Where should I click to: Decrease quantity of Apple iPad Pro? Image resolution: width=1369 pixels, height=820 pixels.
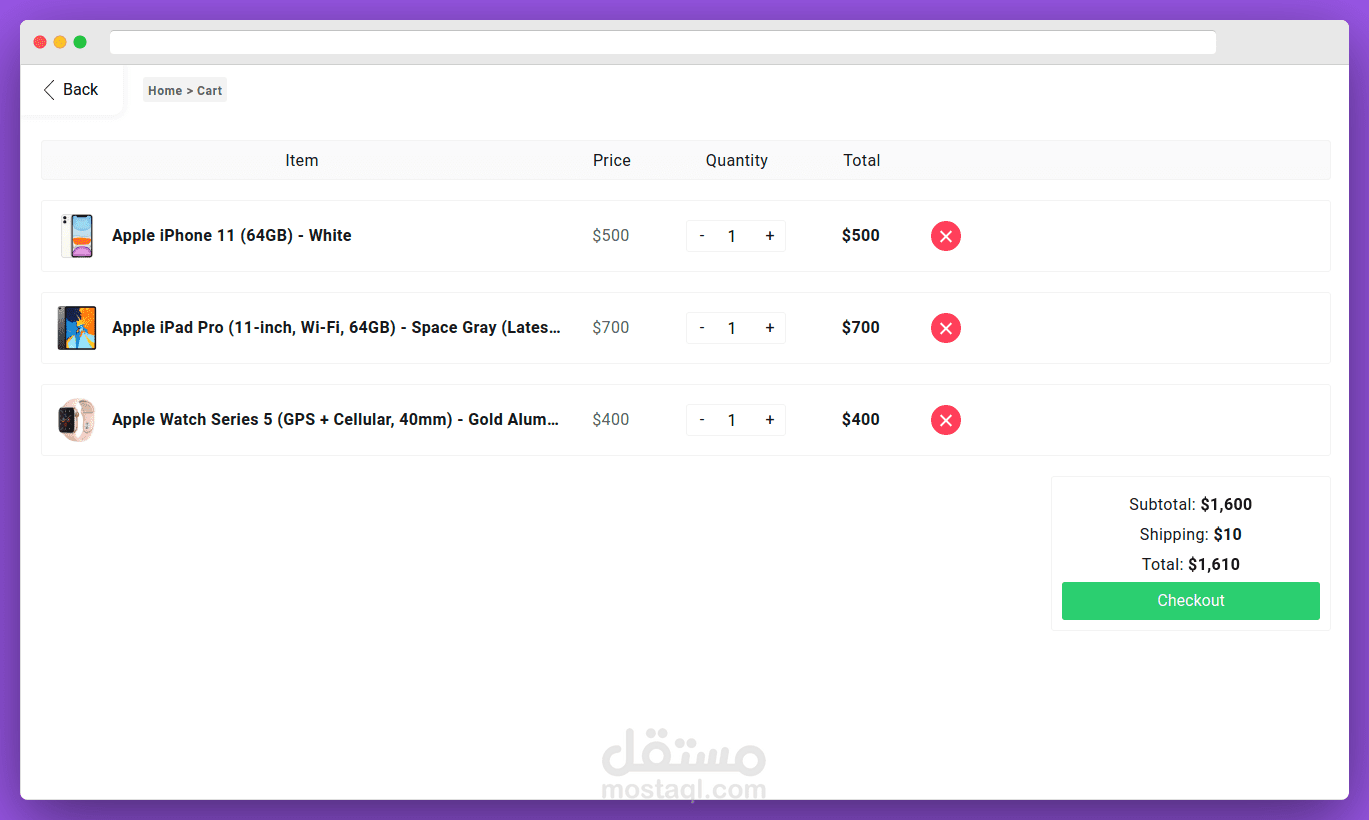click(x=702, y=328)
